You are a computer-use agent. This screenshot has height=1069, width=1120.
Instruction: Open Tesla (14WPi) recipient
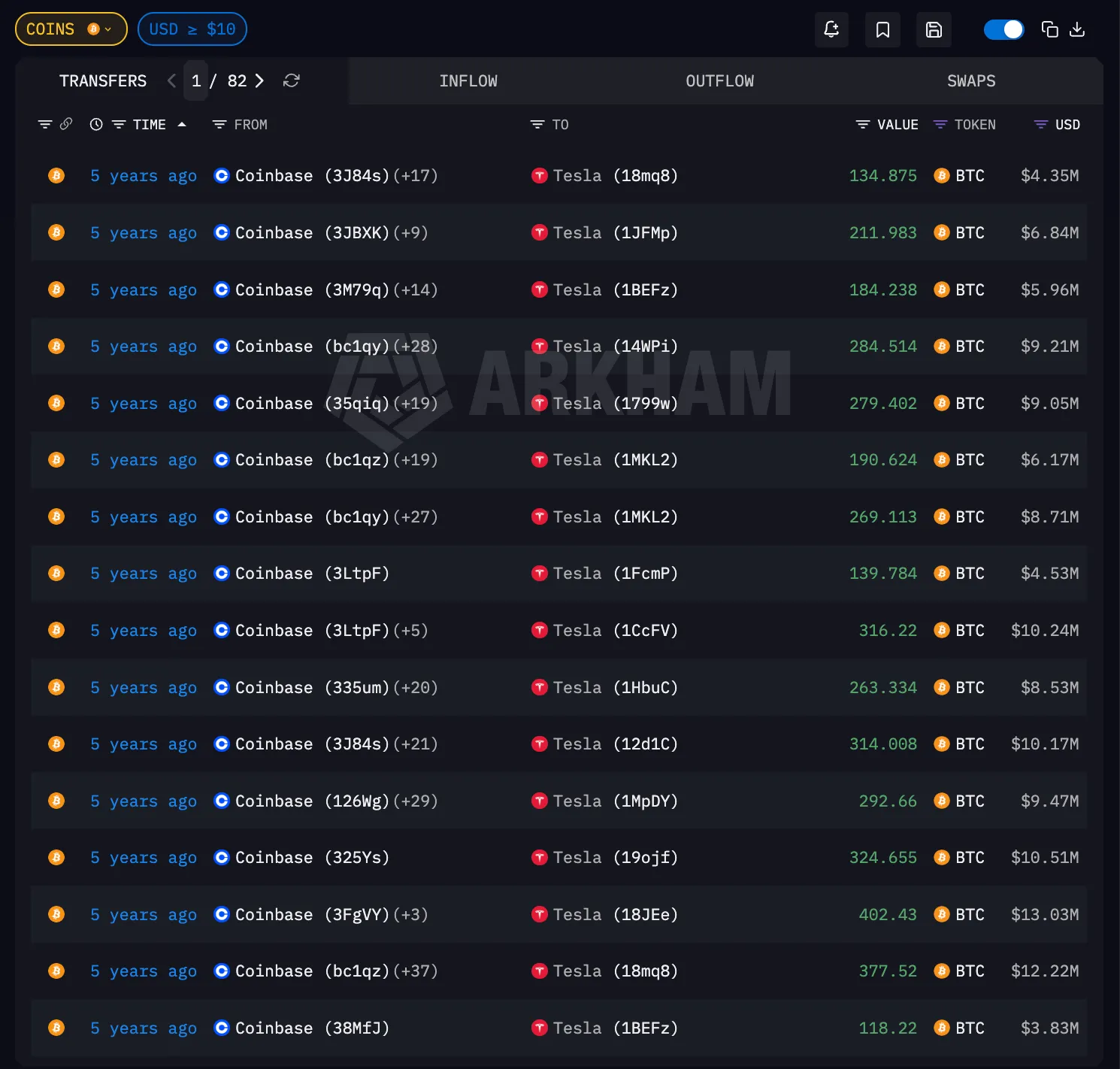[616, 347]
